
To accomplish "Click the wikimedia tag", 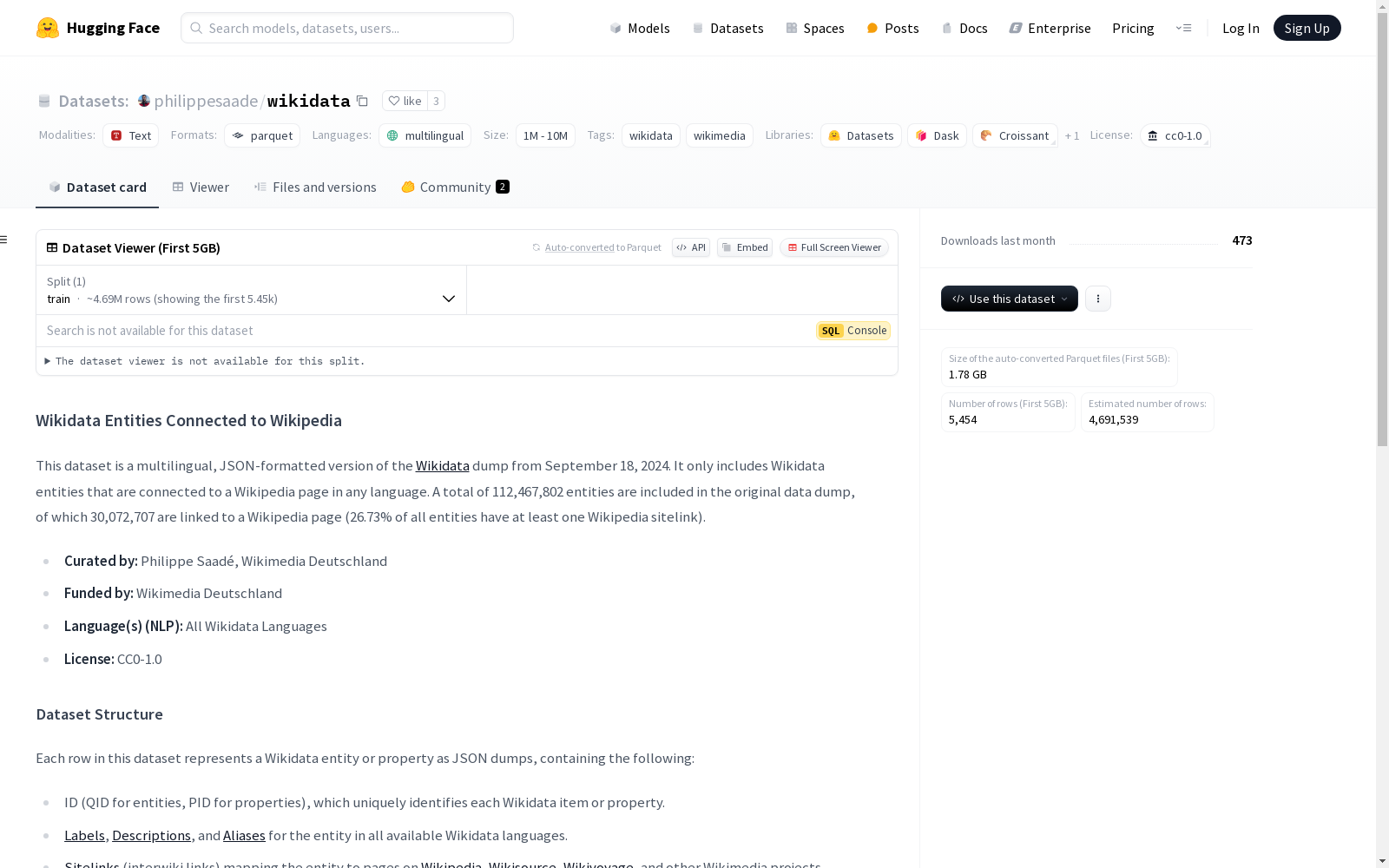I will 720,135.
